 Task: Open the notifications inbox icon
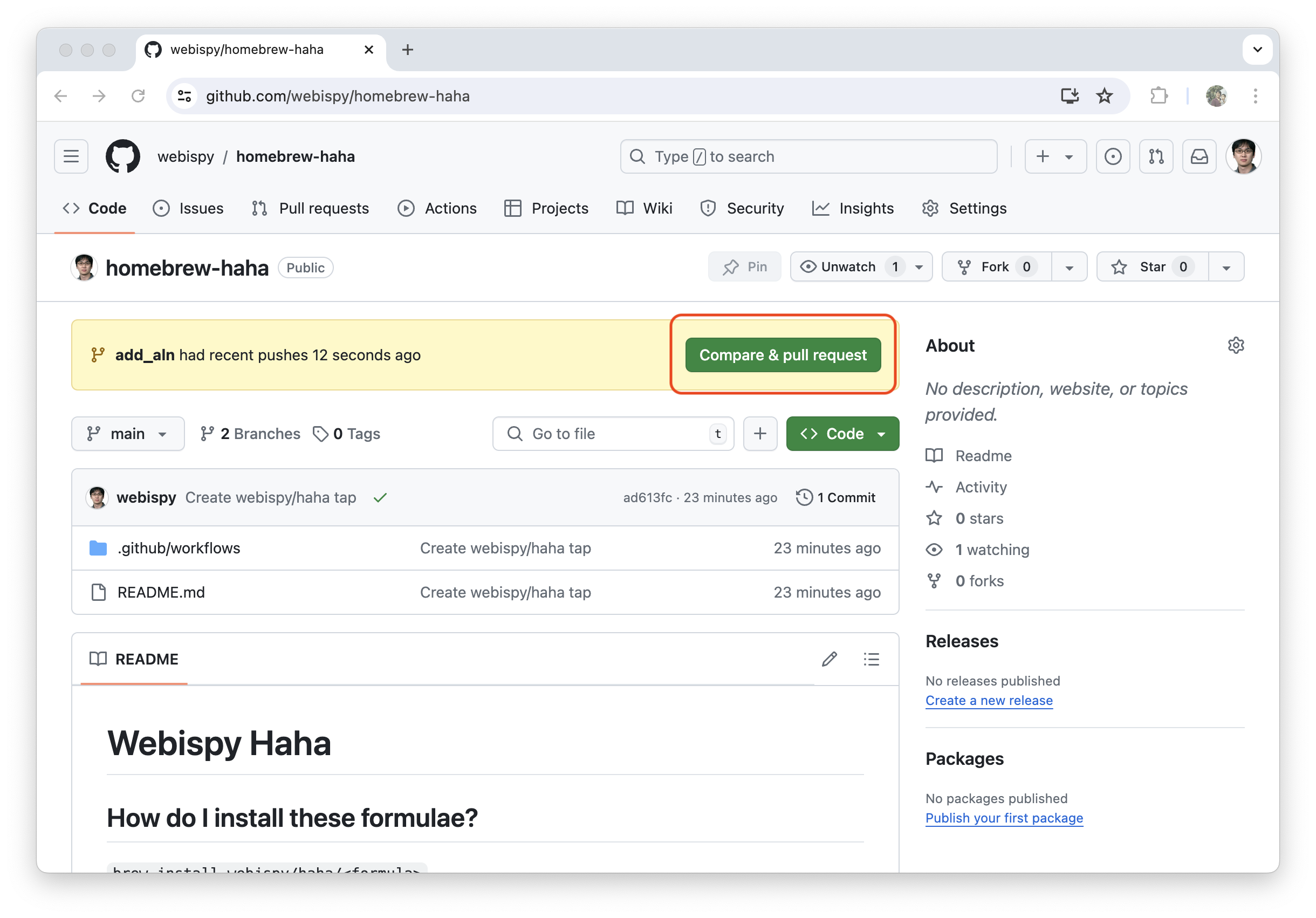point(1199,156)
